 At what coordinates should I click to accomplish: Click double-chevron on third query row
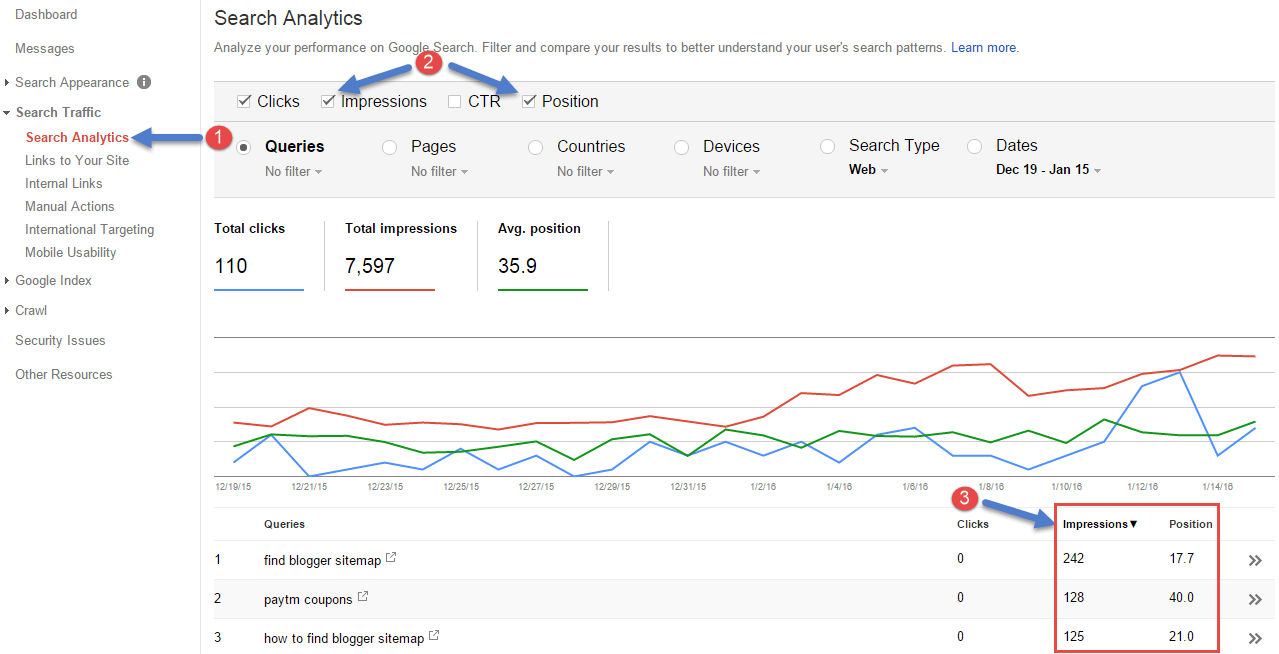1255,638
